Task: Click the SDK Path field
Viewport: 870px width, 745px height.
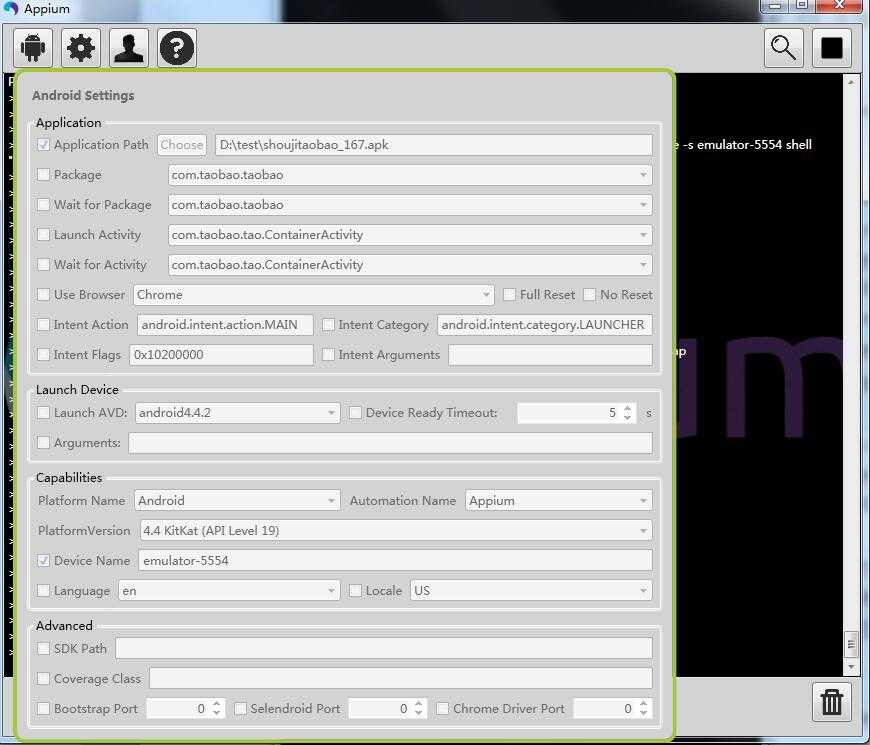Action: point(384,648)
